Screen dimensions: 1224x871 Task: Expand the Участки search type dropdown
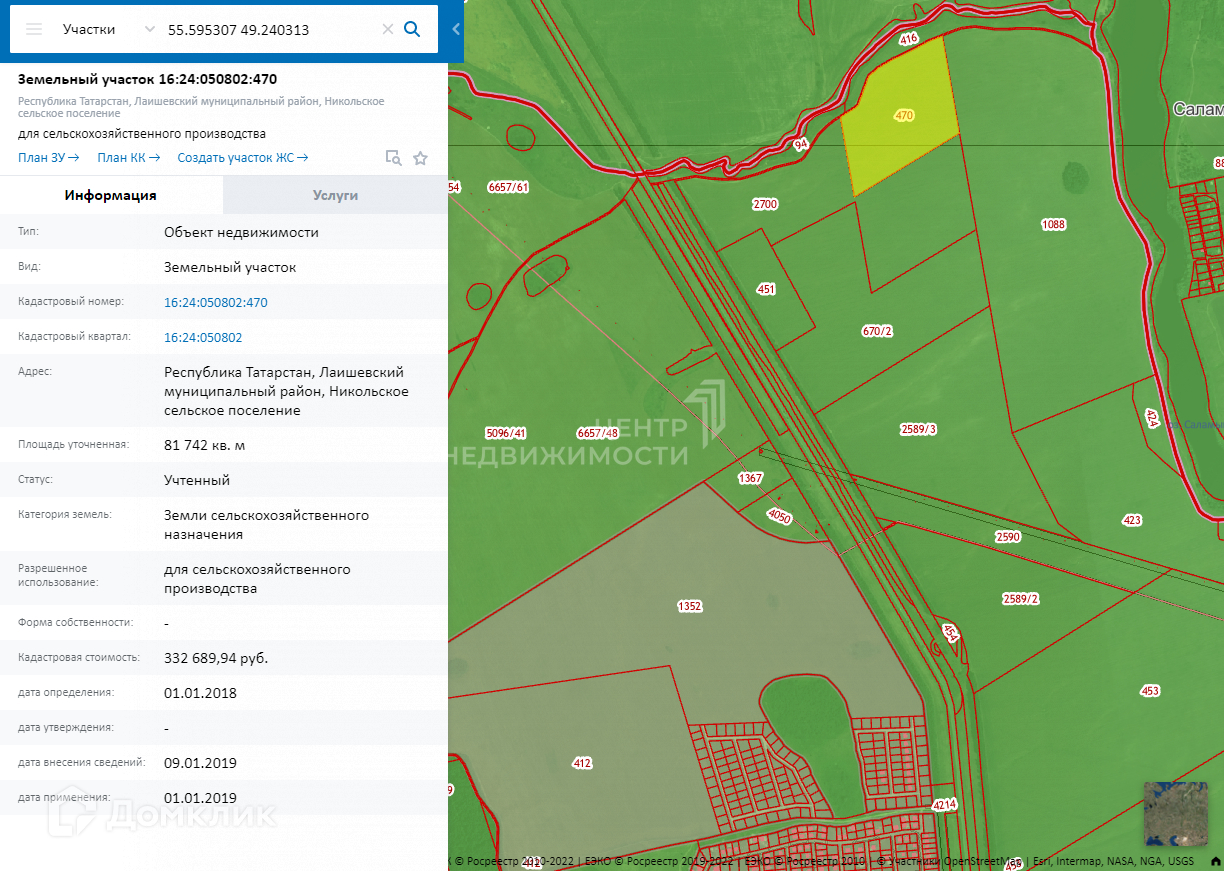click(108, 29)
